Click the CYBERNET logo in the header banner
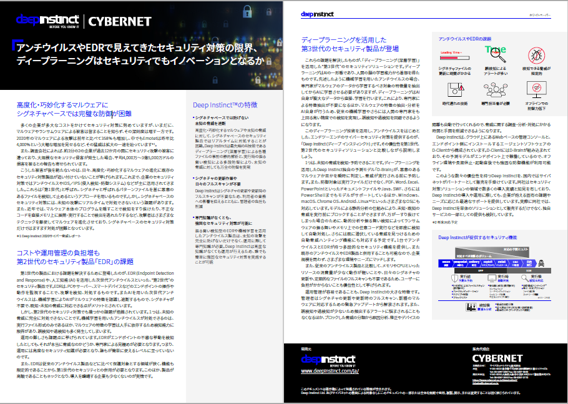This screenshot has width=568, height=404. [120, 22]
